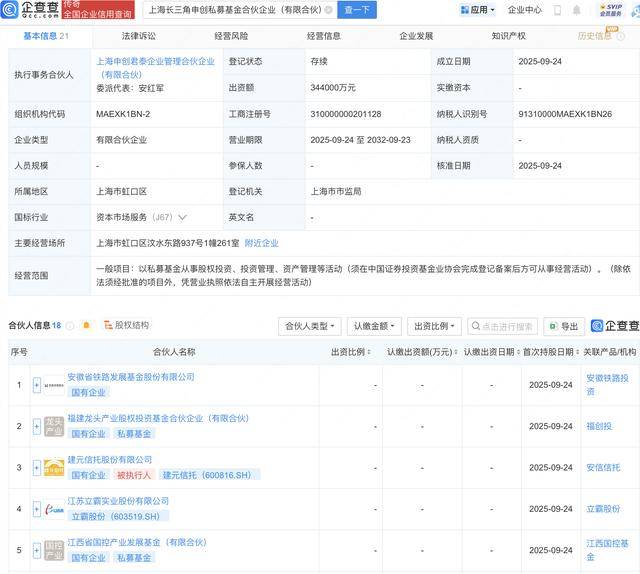Click 立霸股份 (603519.SH) stock tag

pyautogui.click(x=118, y=516)
